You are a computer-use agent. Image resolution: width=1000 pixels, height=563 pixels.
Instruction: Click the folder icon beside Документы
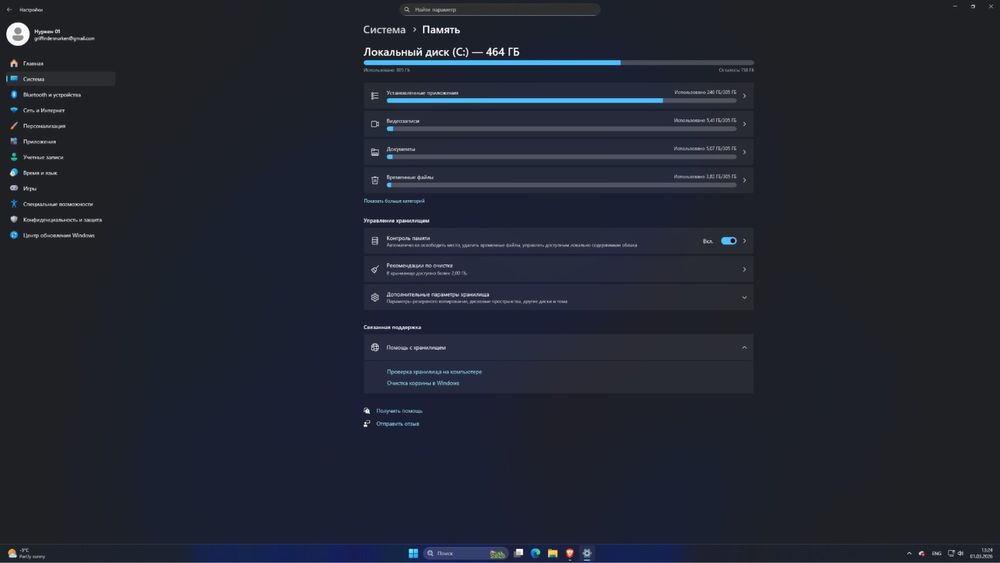[375, 152]
